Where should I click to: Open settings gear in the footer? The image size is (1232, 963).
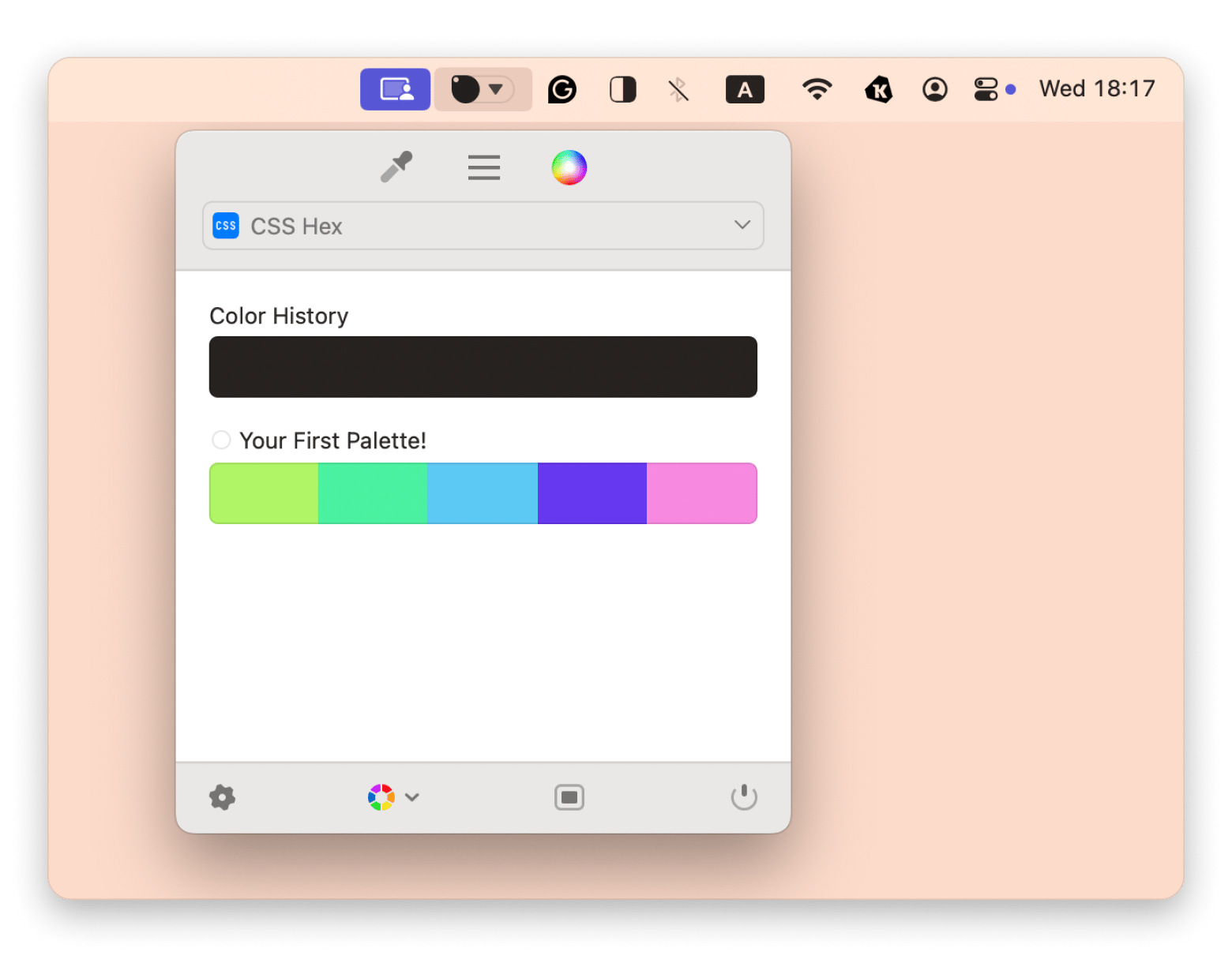(223, 797)
